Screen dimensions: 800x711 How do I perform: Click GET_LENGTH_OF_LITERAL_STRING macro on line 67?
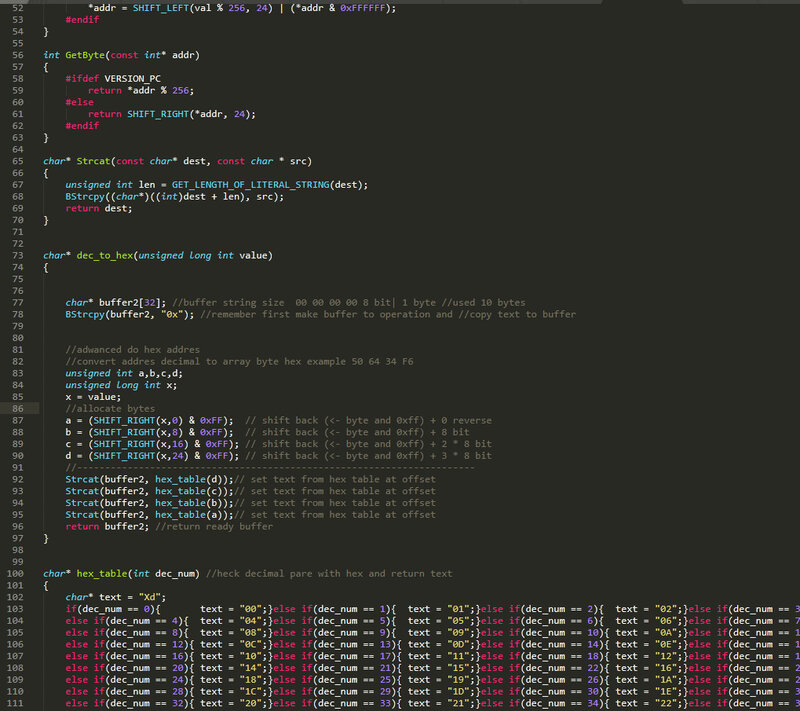tap(251, 185)
